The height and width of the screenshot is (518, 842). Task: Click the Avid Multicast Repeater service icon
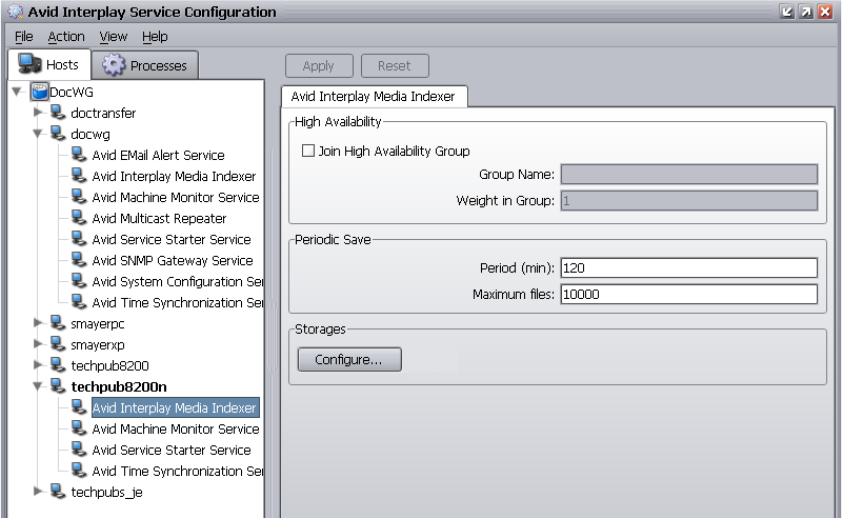(x=79, y=218)
